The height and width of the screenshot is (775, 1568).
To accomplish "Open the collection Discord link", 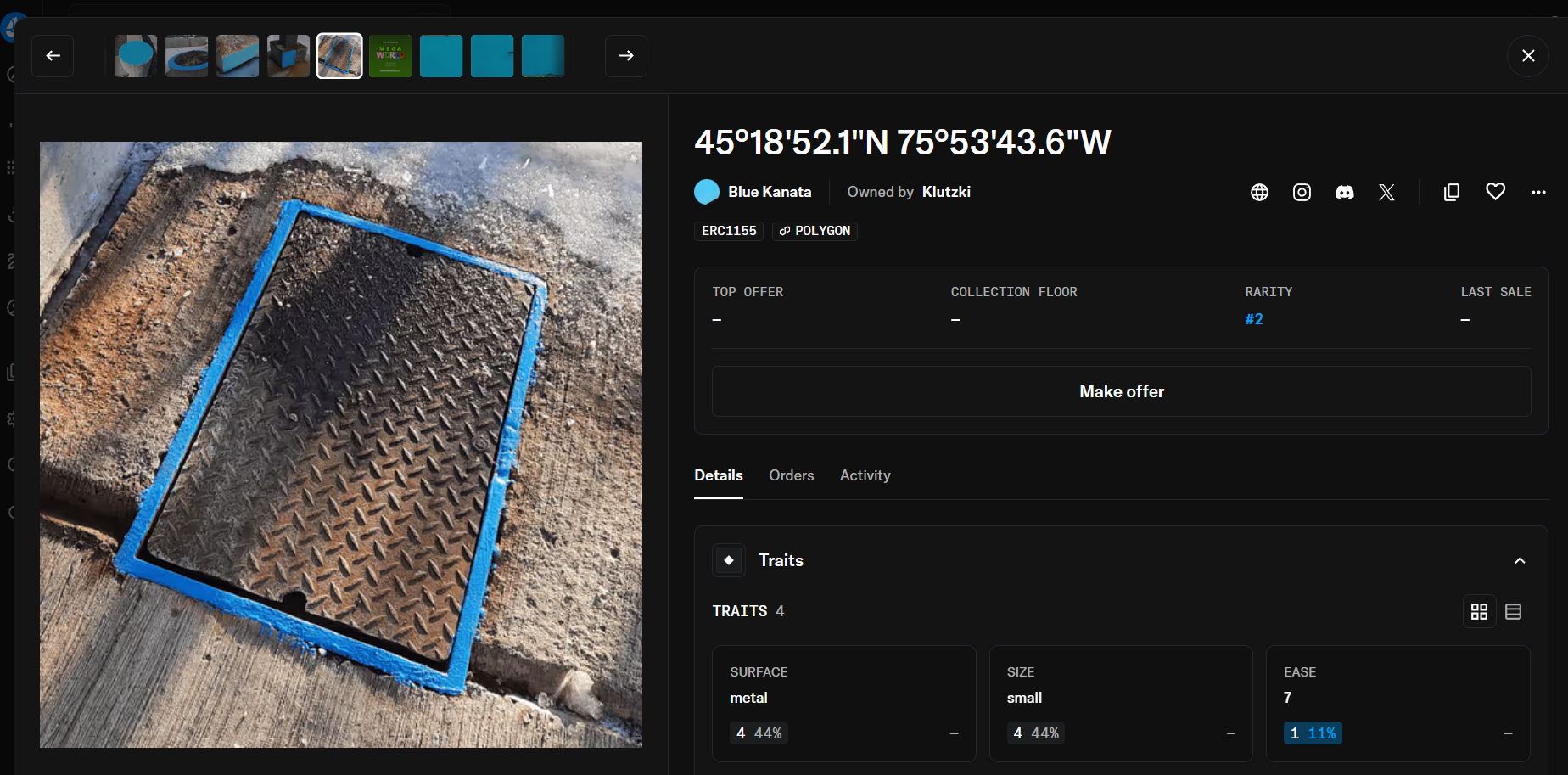I will pyautogui.click(x=1344, y=193).
